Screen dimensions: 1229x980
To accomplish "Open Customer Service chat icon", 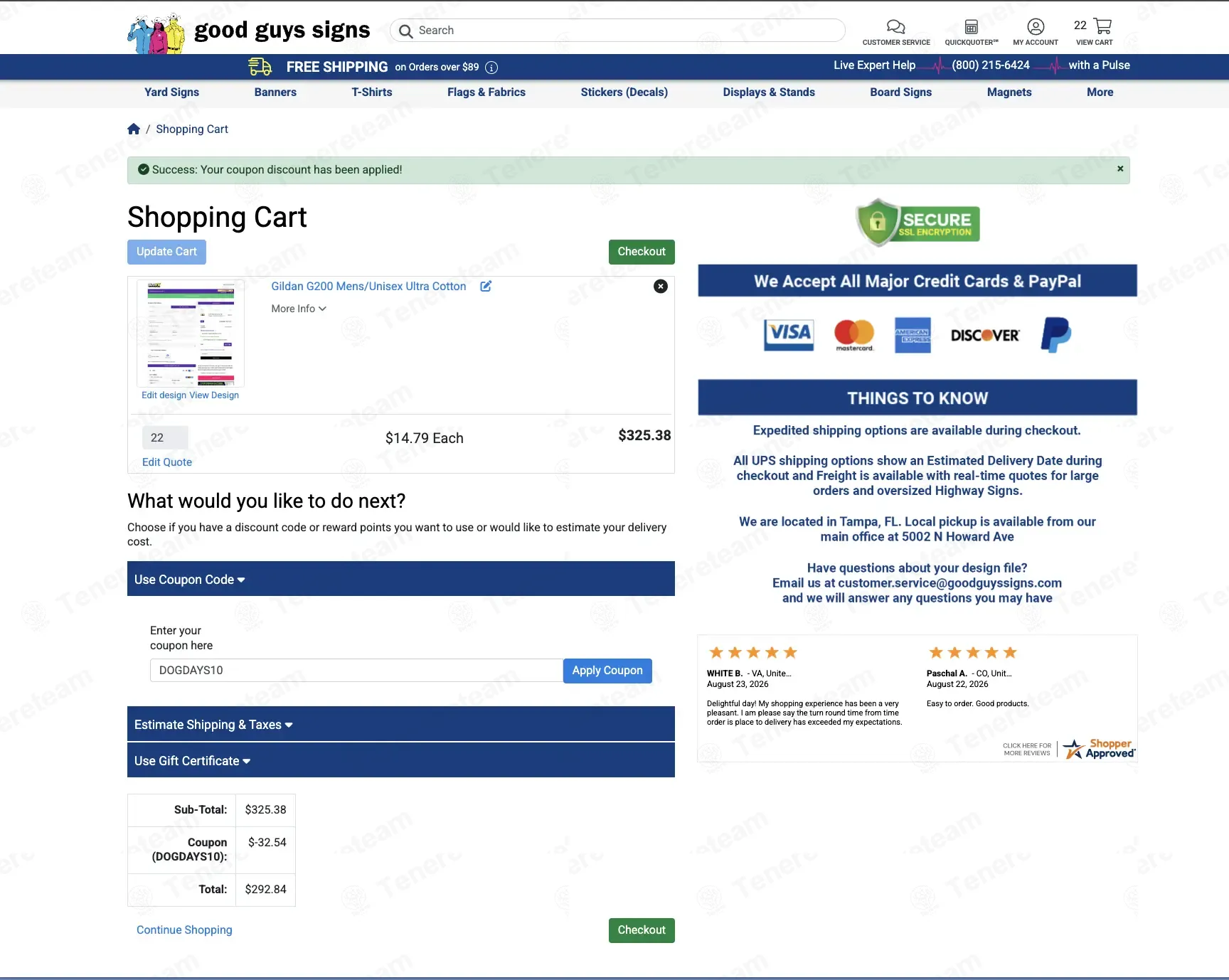I will point(896,27).
